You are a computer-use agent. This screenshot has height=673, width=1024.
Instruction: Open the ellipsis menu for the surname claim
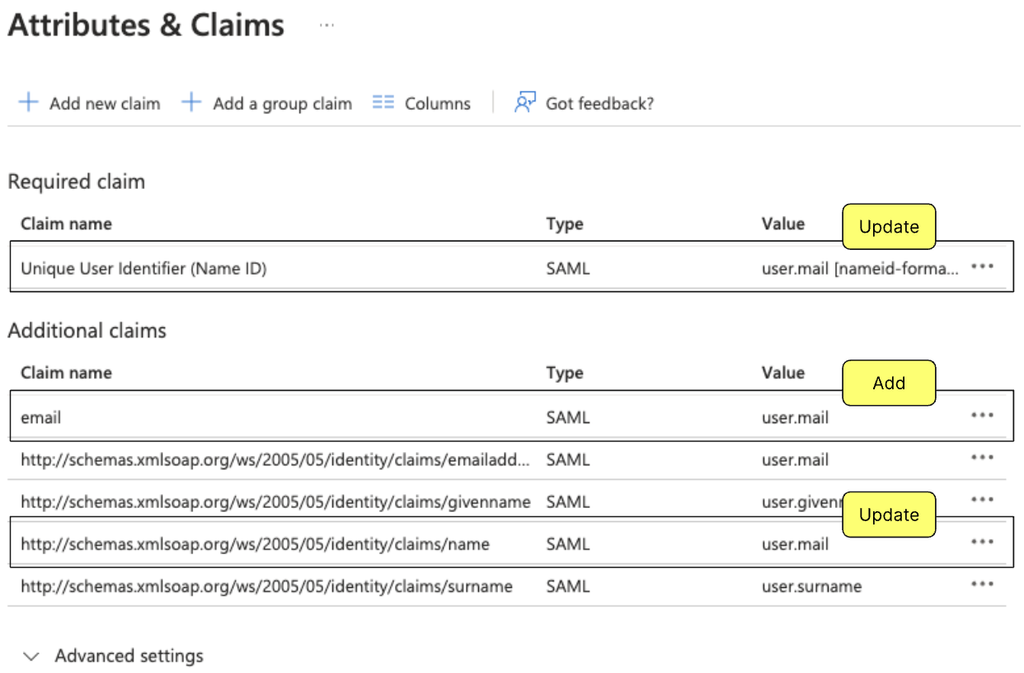982,586
